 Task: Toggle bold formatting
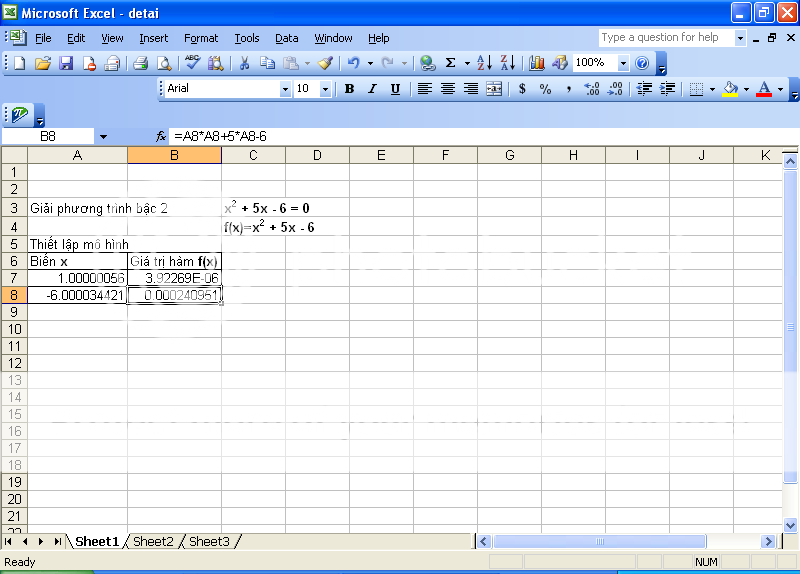(x=349, y=89)
